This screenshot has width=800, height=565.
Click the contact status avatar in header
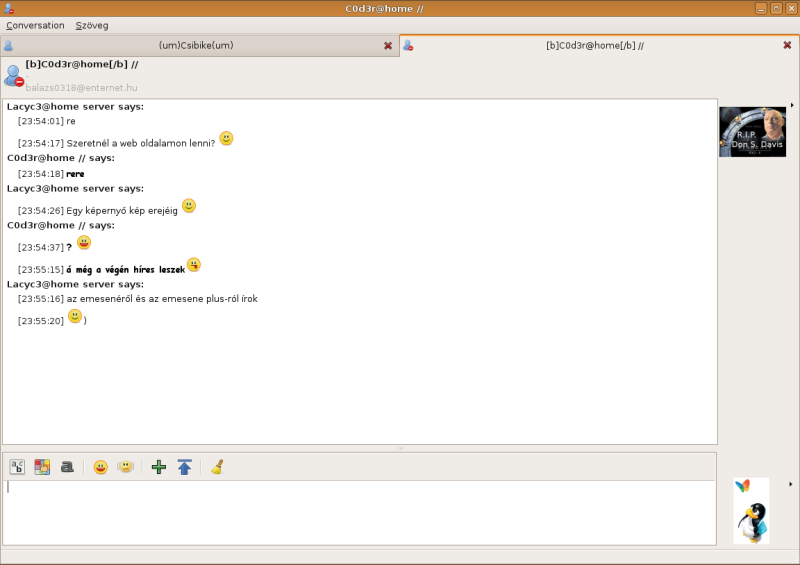[14, 76]
